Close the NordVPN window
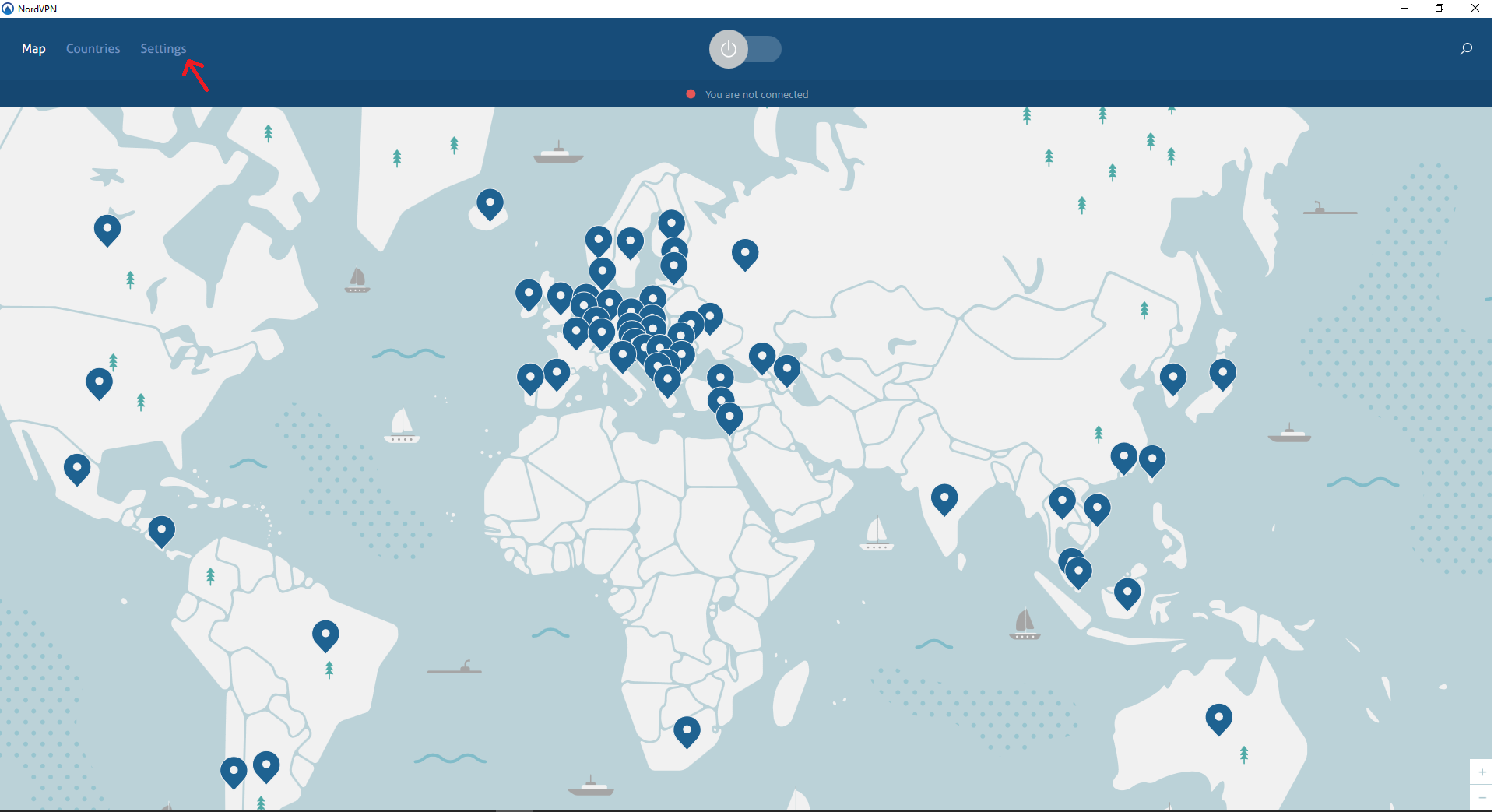This screenshot has height=812, width=1494. click(x=1475, y=9)
